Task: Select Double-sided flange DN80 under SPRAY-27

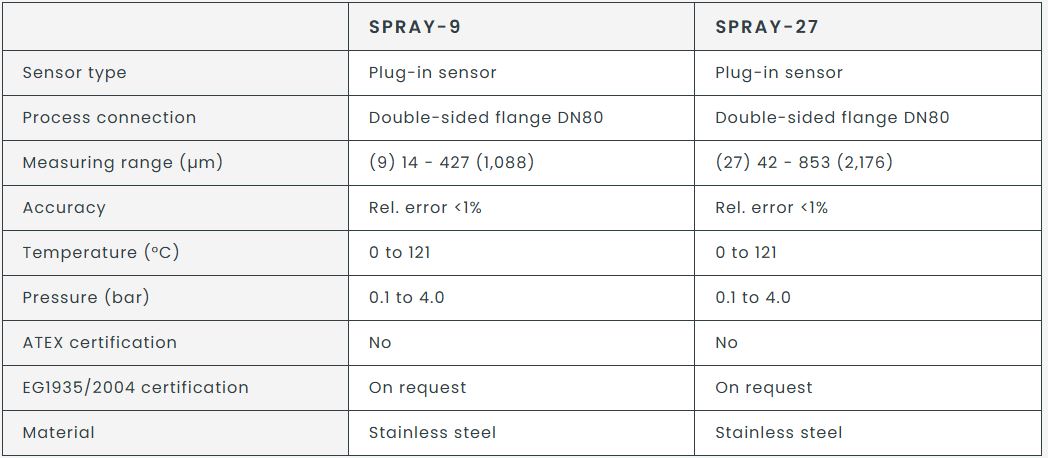Action: click(x=832, y=118)
